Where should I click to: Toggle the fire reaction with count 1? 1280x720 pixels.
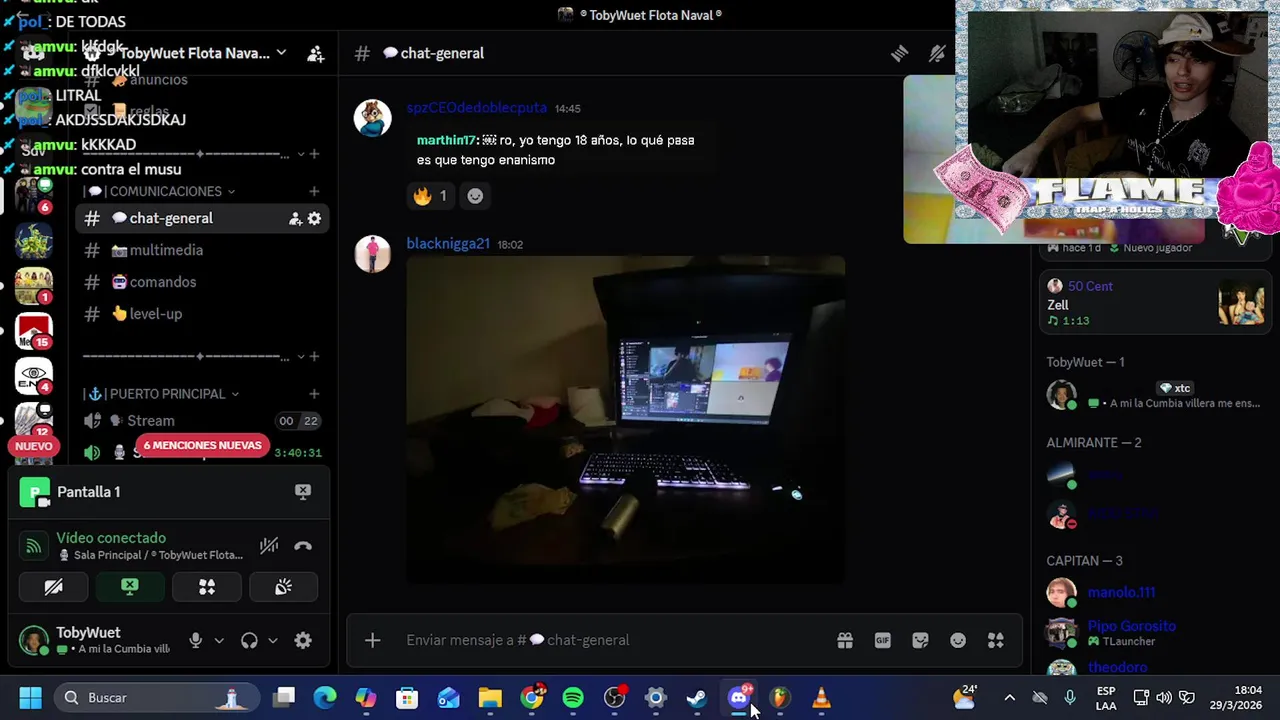pyautogui.click(x=430, y=196)
